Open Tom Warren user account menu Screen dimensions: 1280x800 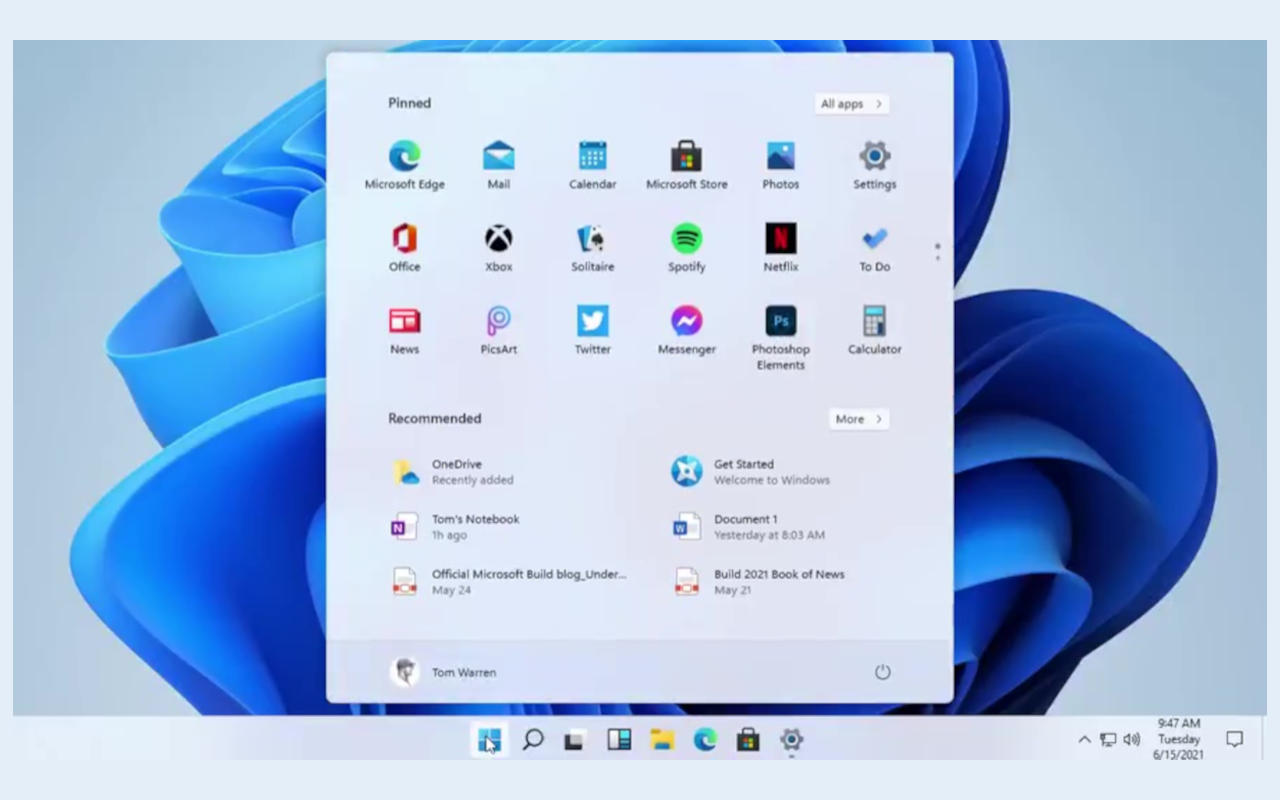444,672
